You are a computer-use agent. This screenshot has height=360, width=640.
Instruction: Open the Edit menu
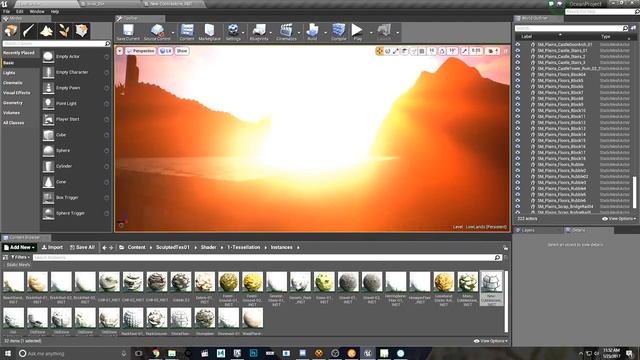(20, 11)
